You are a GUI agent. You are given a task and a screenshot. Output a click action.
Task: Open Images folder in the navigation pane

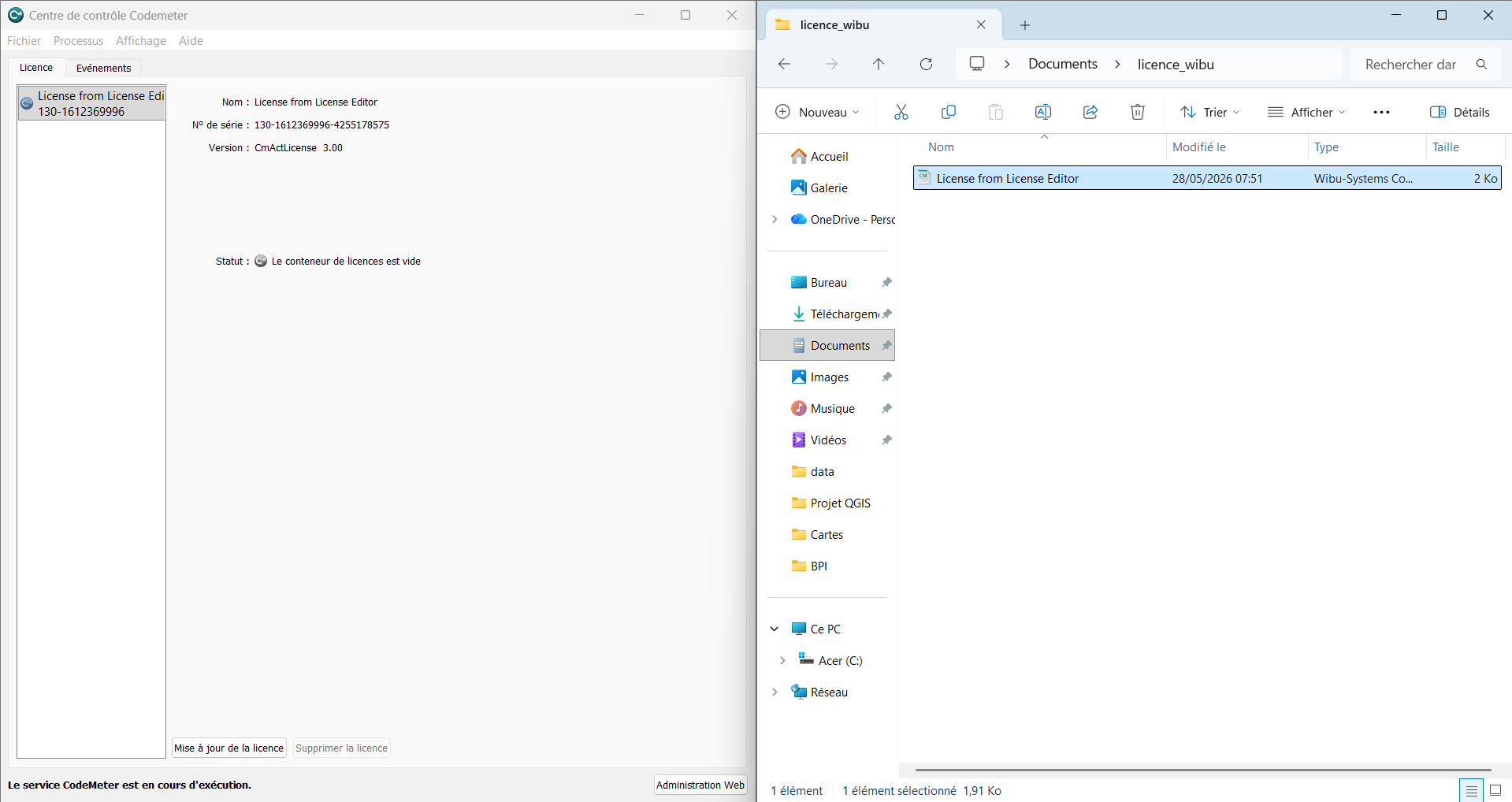click(829, 377)
